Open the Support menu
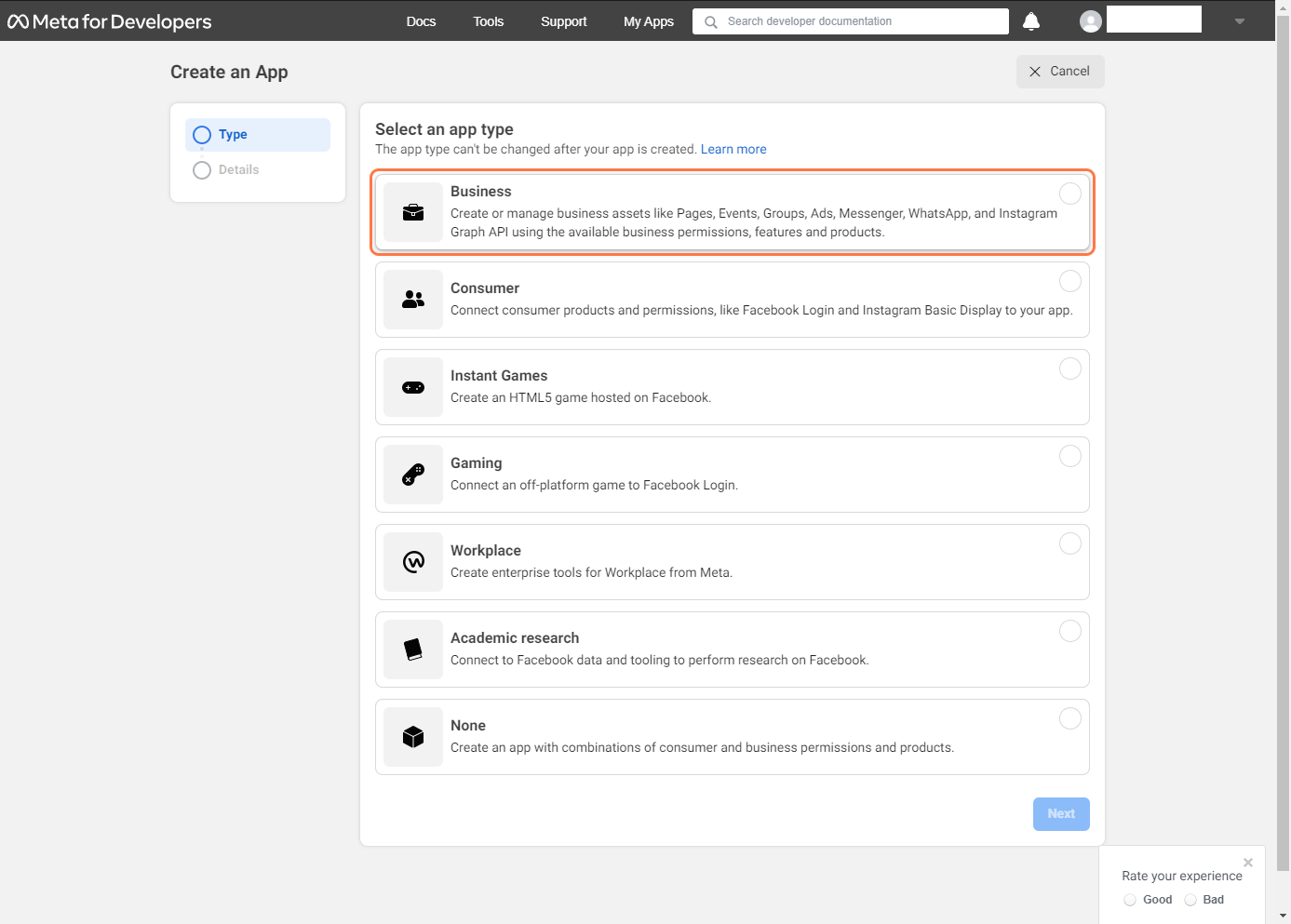The height and width of the screenshot is (924, 1291). (564, 21)
